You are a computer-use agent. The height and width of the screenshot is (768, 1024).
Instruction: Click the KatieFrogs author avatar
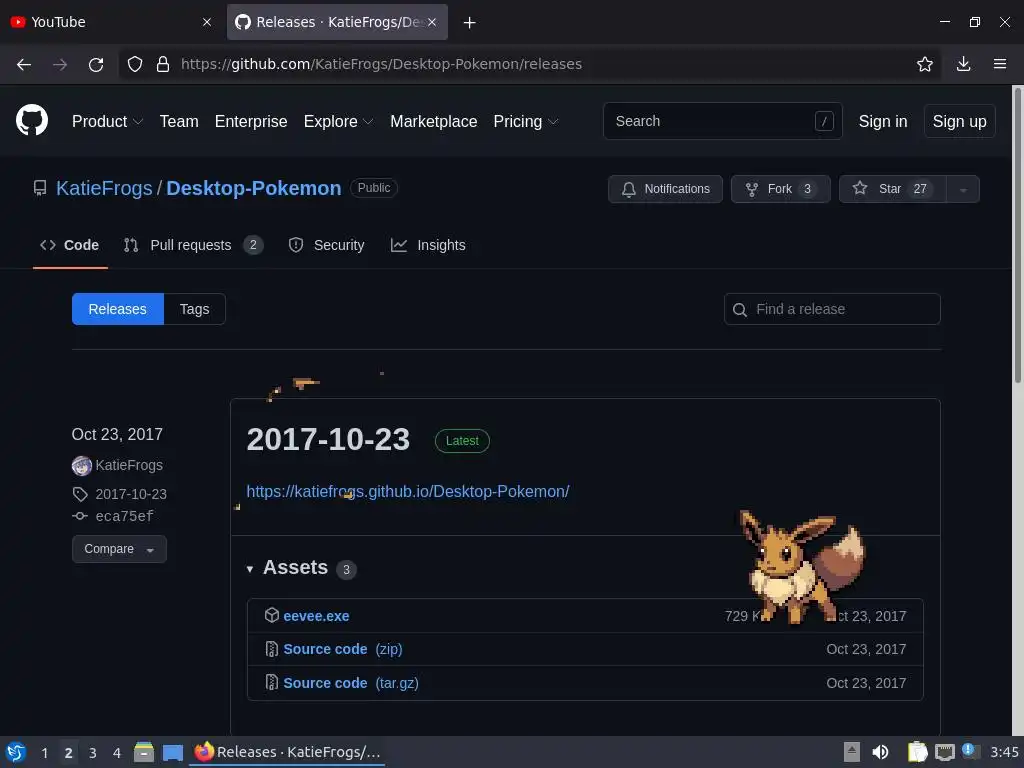tap(82, 466)
